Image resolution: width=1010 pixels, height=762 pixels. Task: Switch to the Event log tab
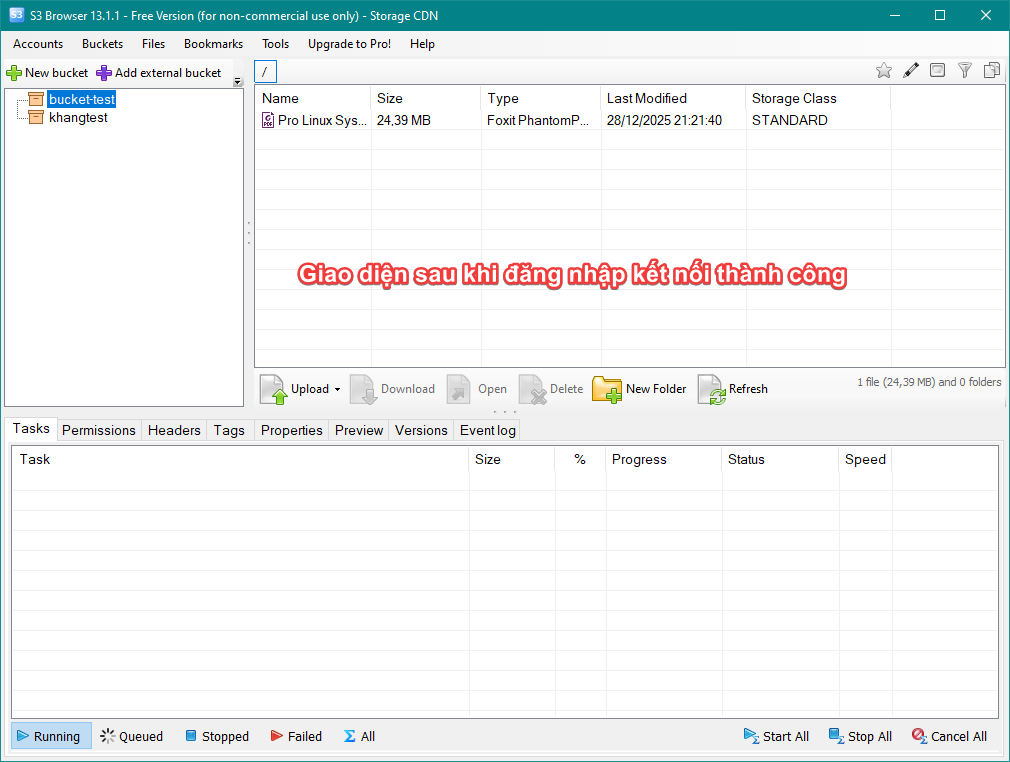(487, 430)
